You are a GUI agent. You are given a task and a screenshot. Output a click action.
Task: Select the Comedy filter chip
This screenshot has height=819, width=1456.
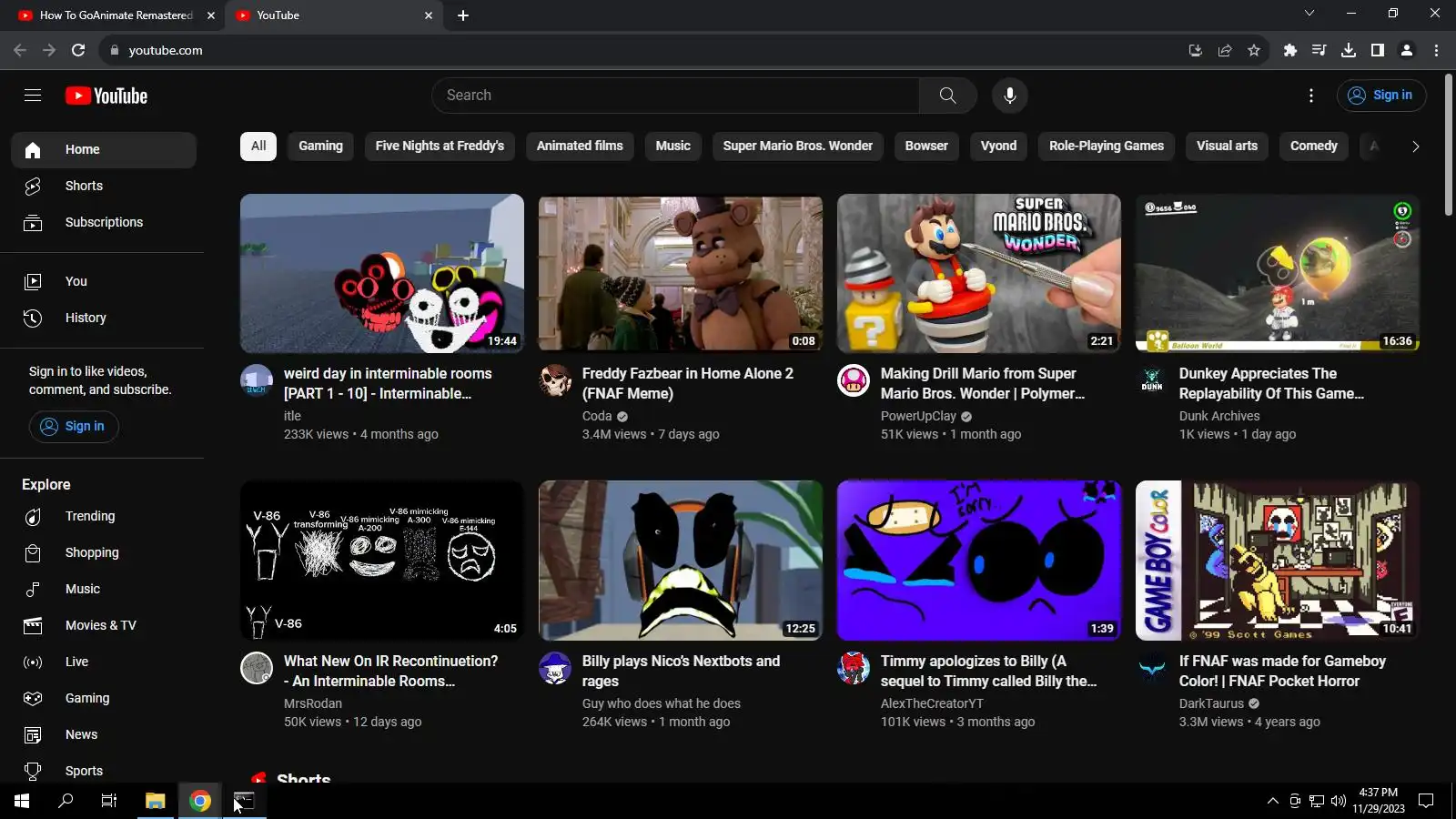pyautogui.click(x=1314, y=146)
